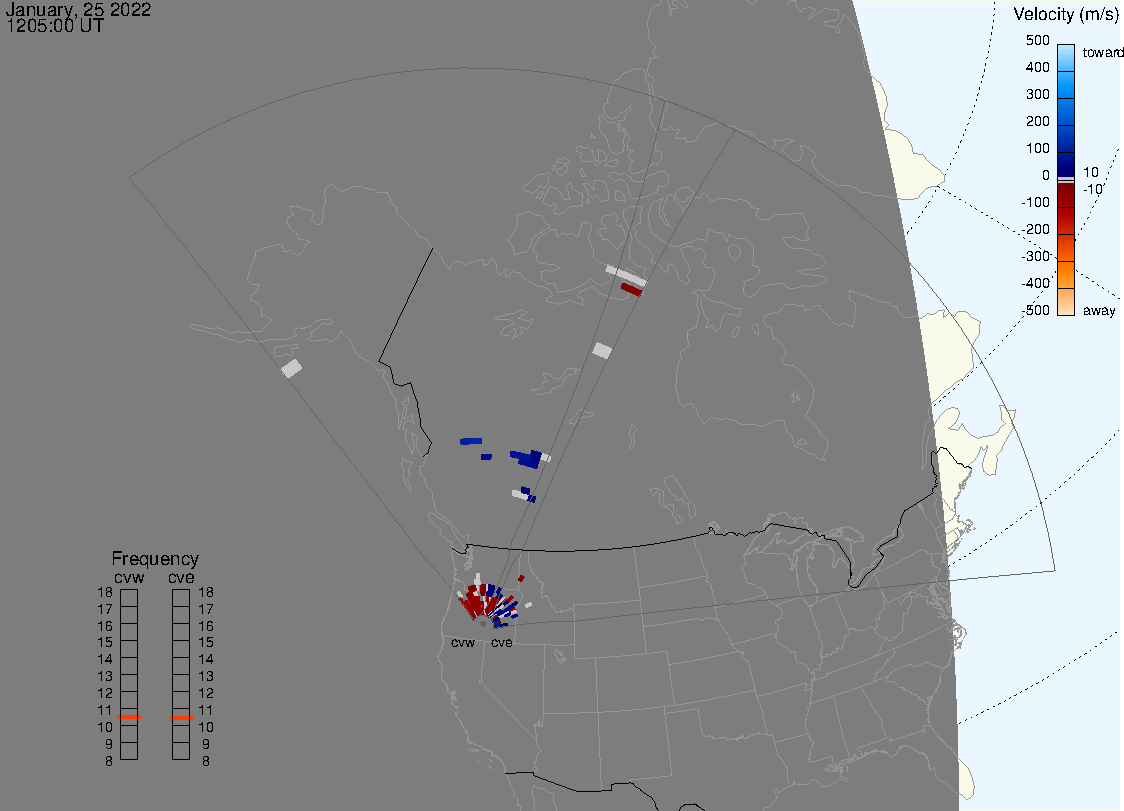This screenshot has height=811, width=1124.
Task: Click '8' beside the cve frequency bar
Action: click(x=206, y=762)
